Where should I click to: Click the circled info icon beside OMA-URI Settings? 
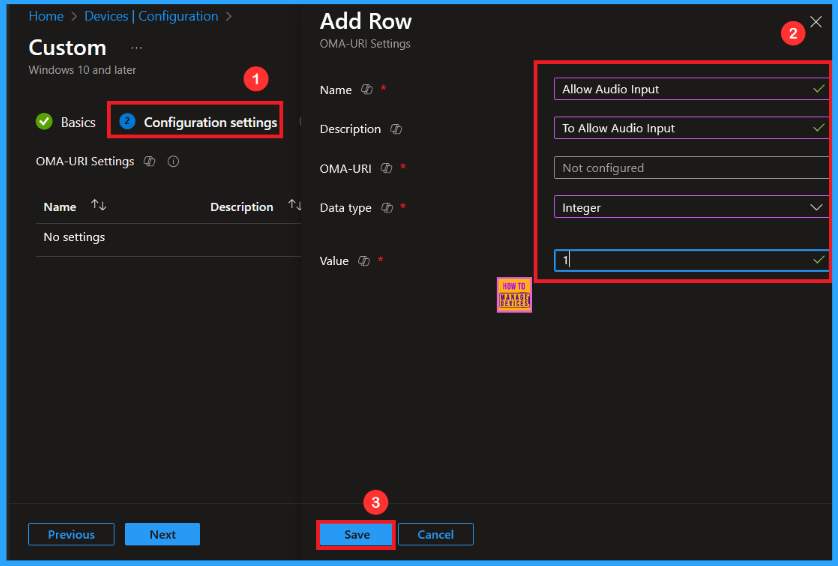pyautogui.click(x=173, y=161)
